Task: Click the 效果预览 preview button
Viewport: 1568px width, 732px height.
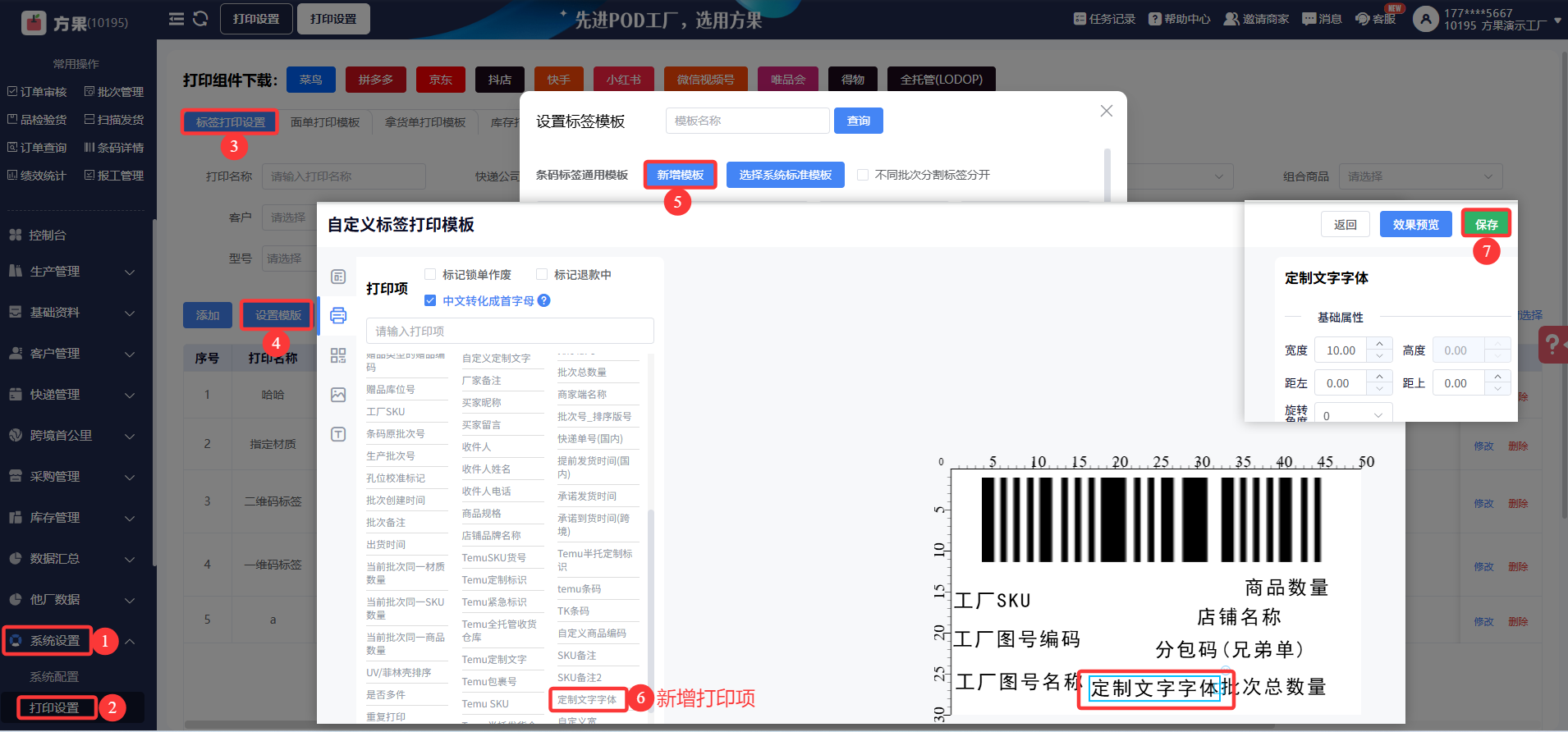Action: click(1415, 224)
